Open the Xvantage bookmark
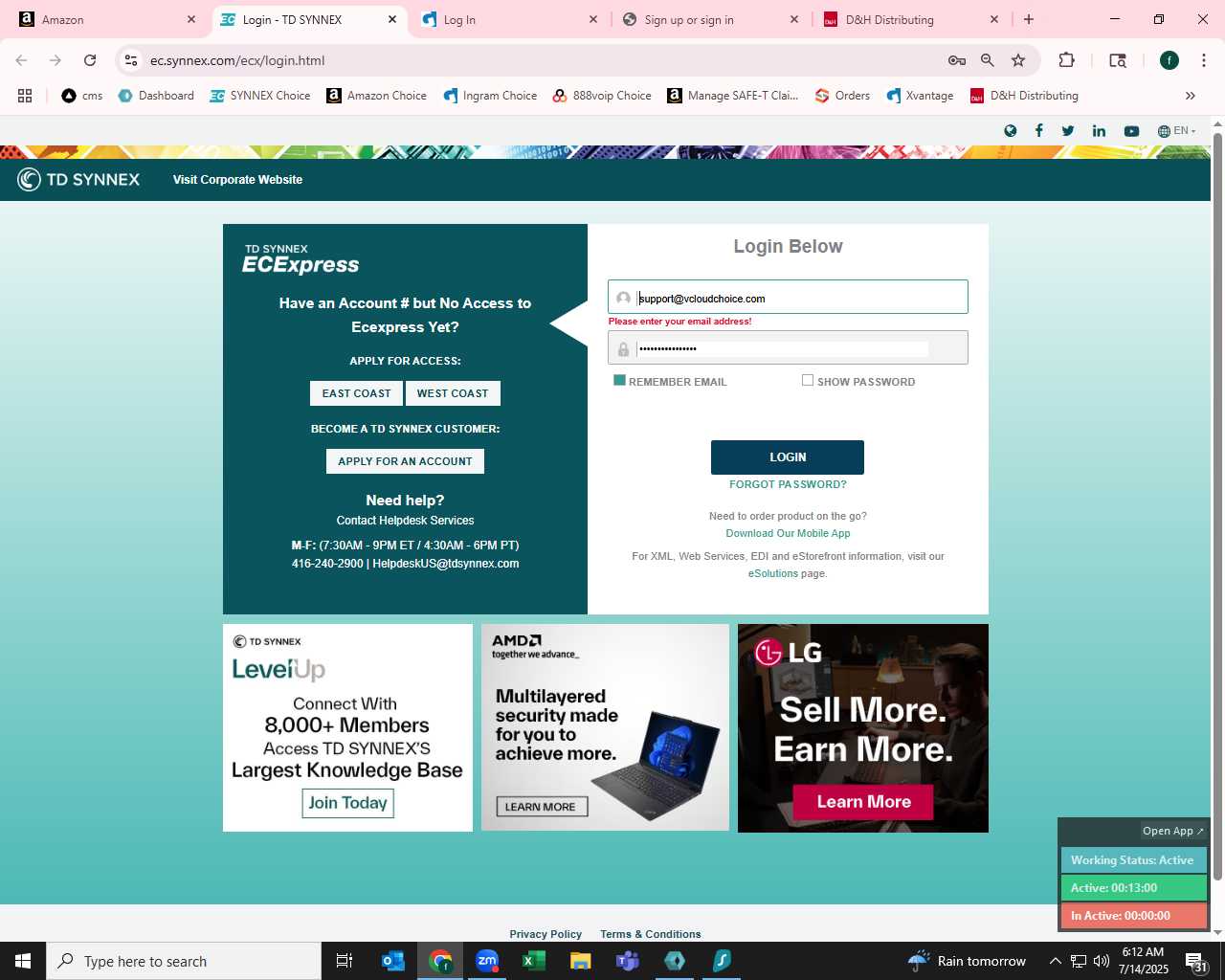 920,96
